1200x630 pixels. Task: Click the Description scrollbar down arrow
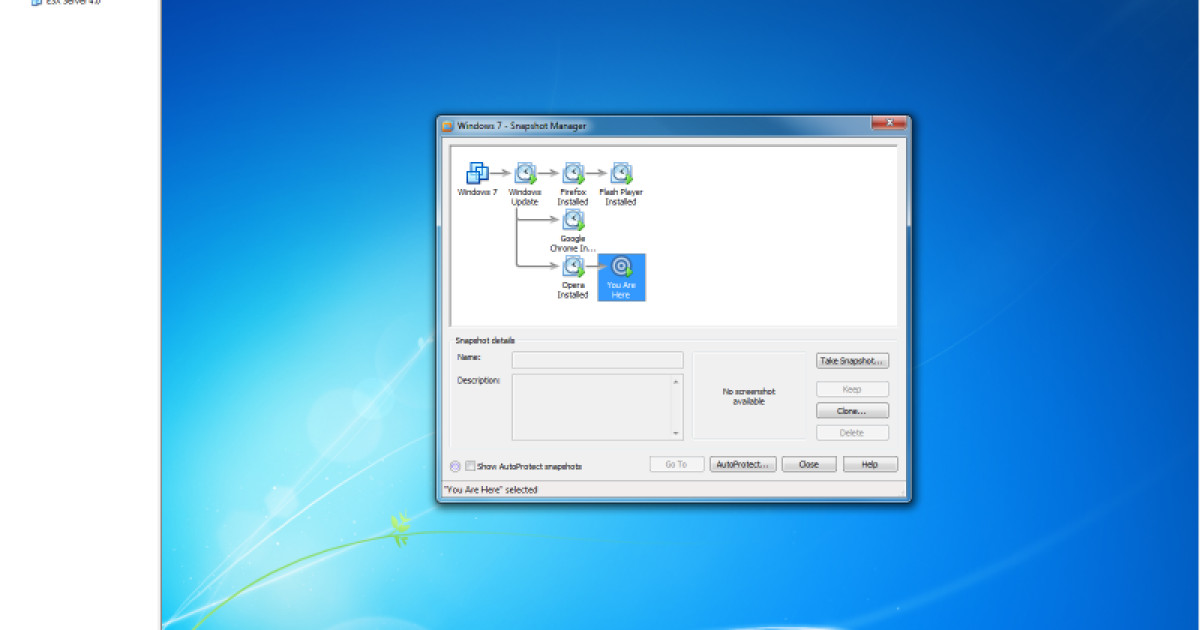677,434
